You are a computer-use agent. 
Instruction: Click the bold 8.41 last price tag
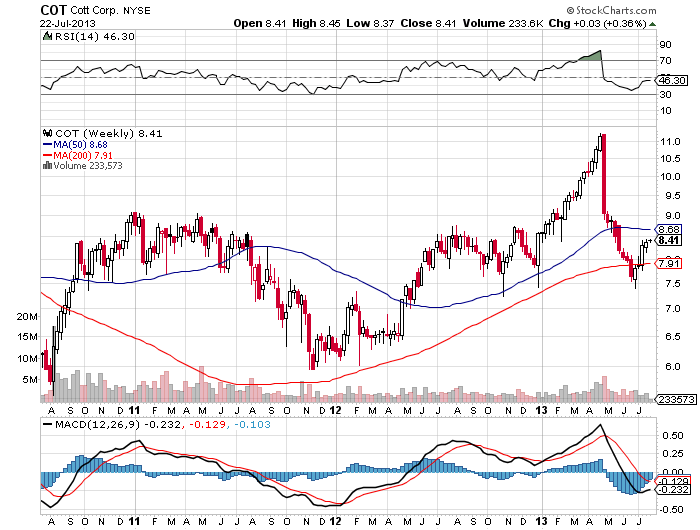[669, 241]
